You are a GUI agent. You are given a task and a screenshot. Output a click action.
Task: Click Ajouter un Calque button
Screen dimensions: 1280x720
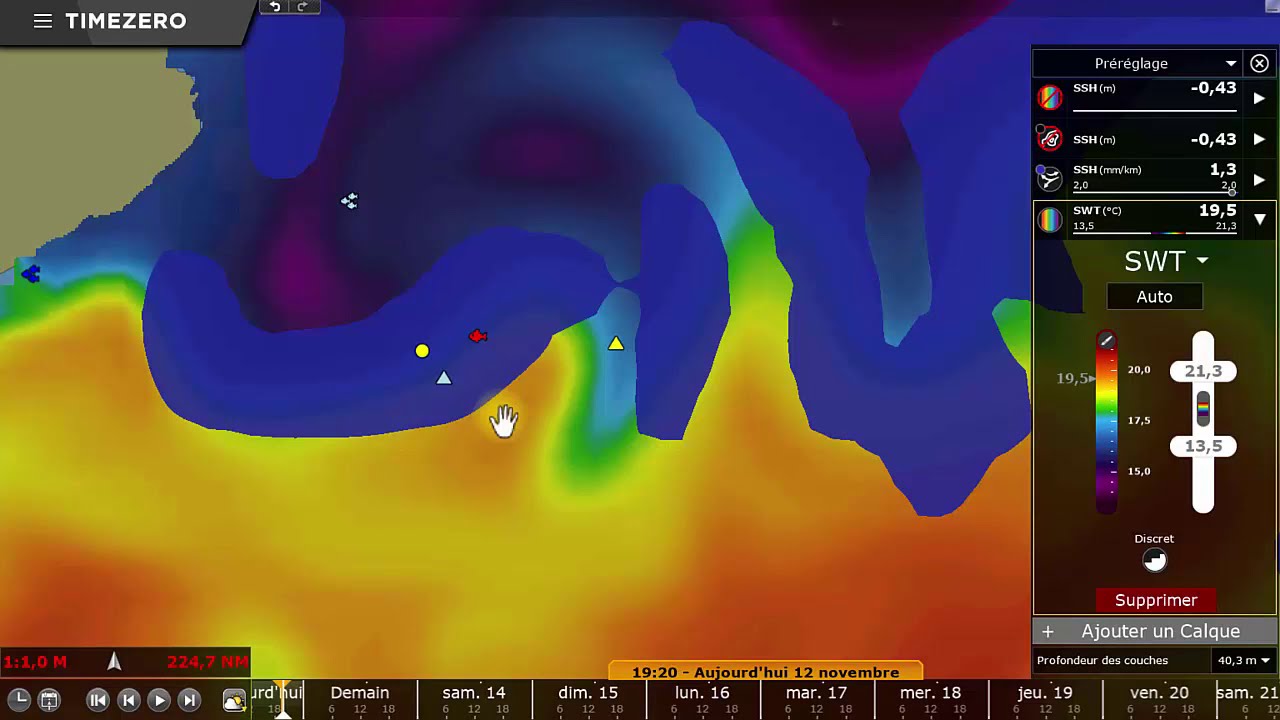[1156, 631]
